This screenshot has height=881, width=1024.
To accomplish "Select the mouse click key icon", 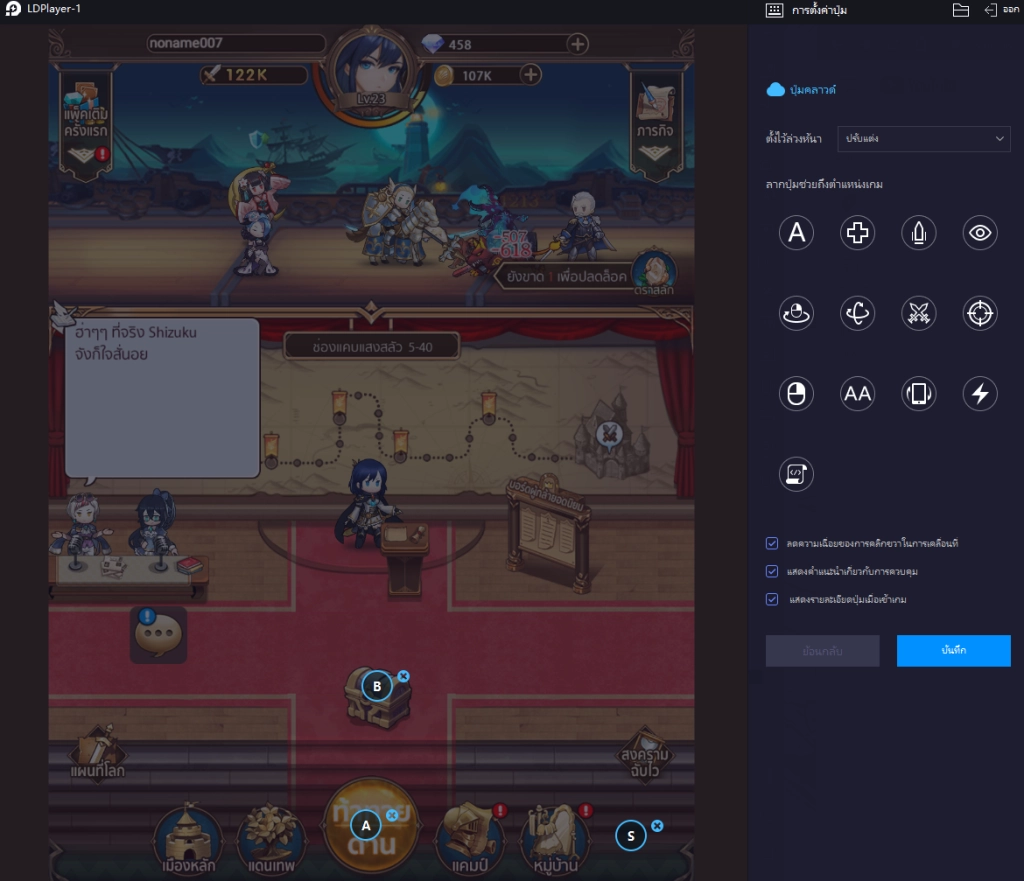I will 796,393.
